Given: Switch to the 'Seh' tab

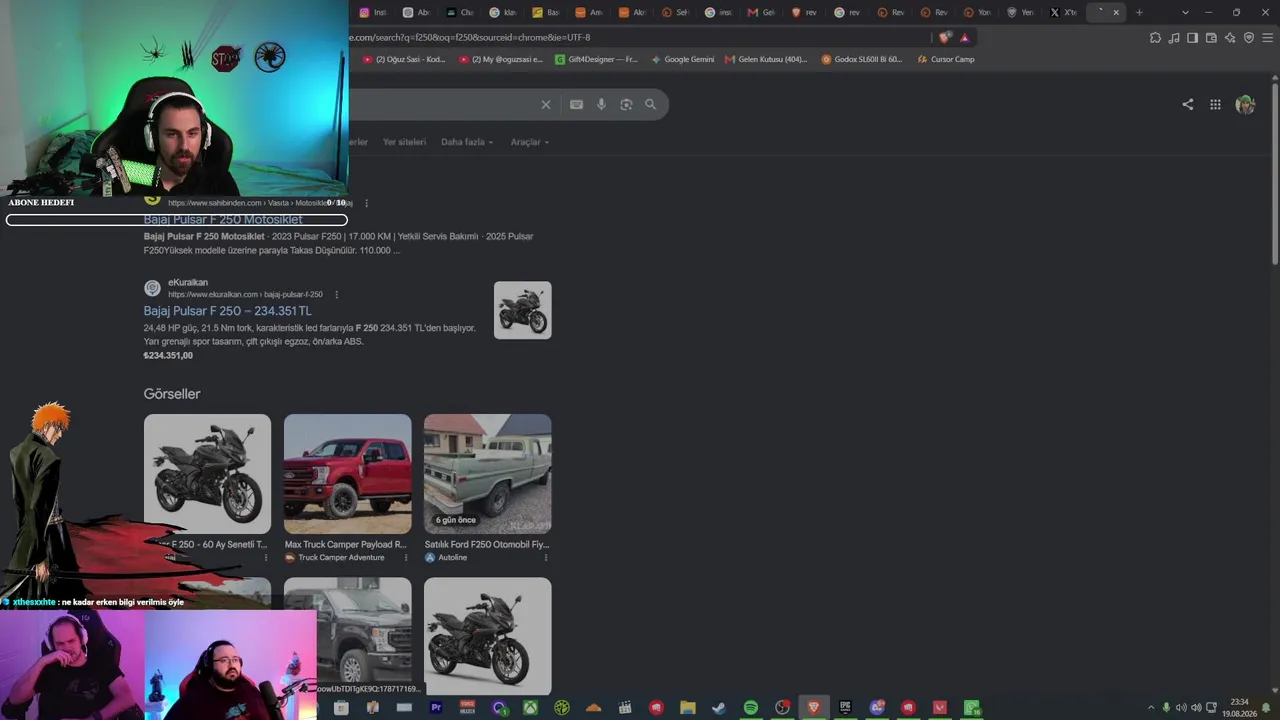Looking at the screenshot, I should click(x=675, y=12).
